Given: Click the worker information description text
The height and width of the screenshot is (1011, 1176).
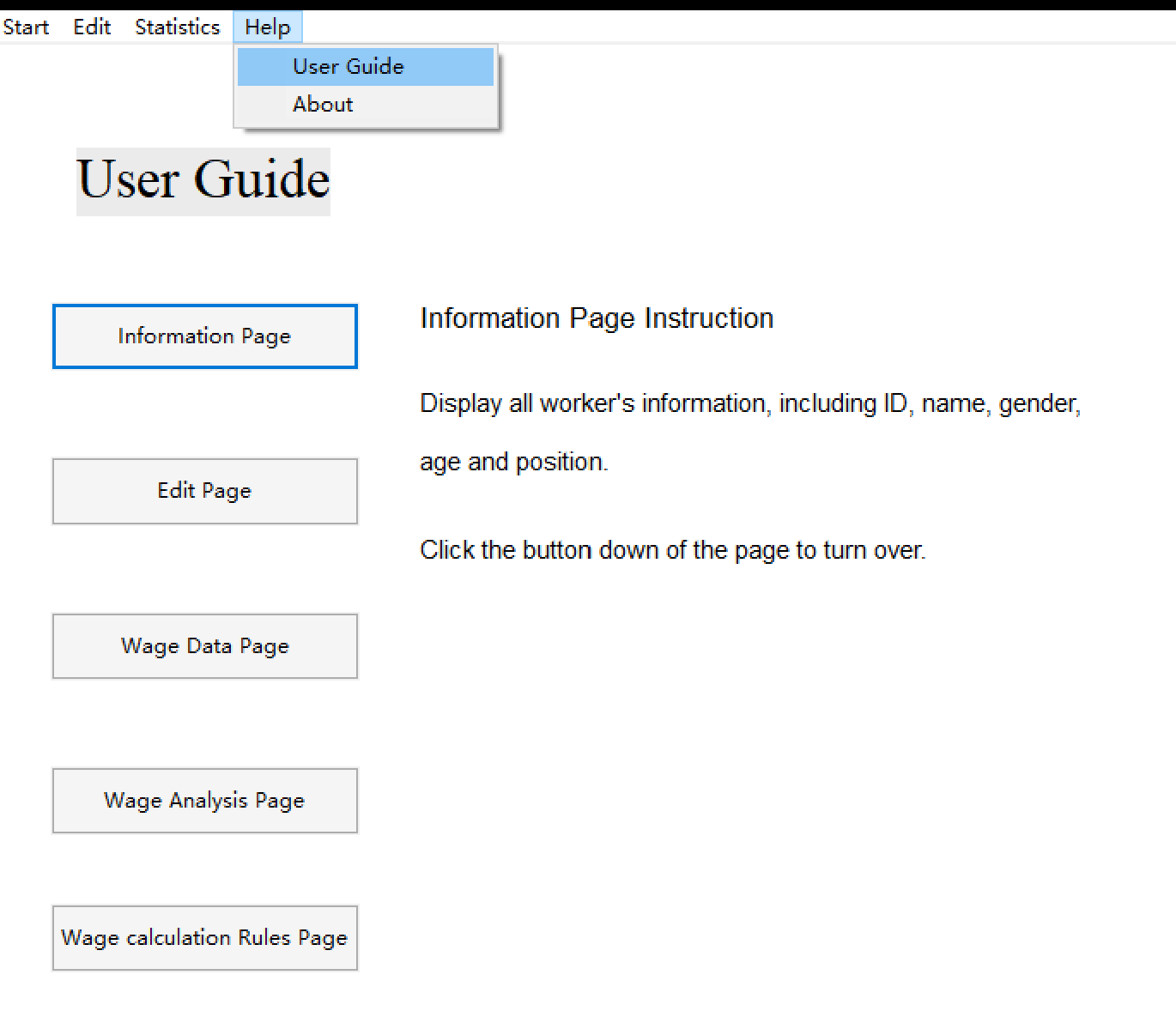Looking at the screenshot, I should pos(749,403).
